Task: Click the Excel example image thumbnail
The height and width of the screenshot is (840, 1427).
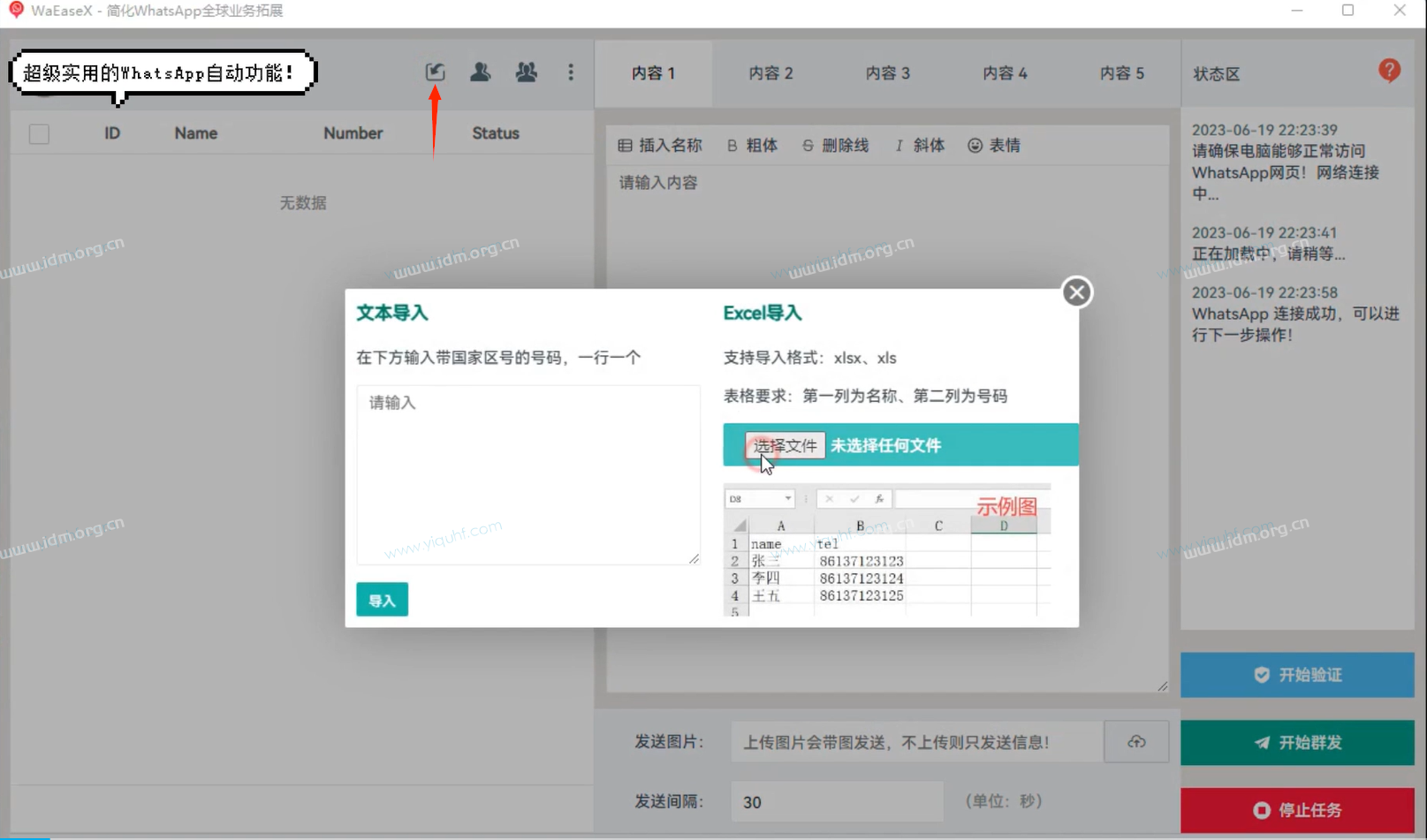Action: pyautogui.click(x=887, y=549)
